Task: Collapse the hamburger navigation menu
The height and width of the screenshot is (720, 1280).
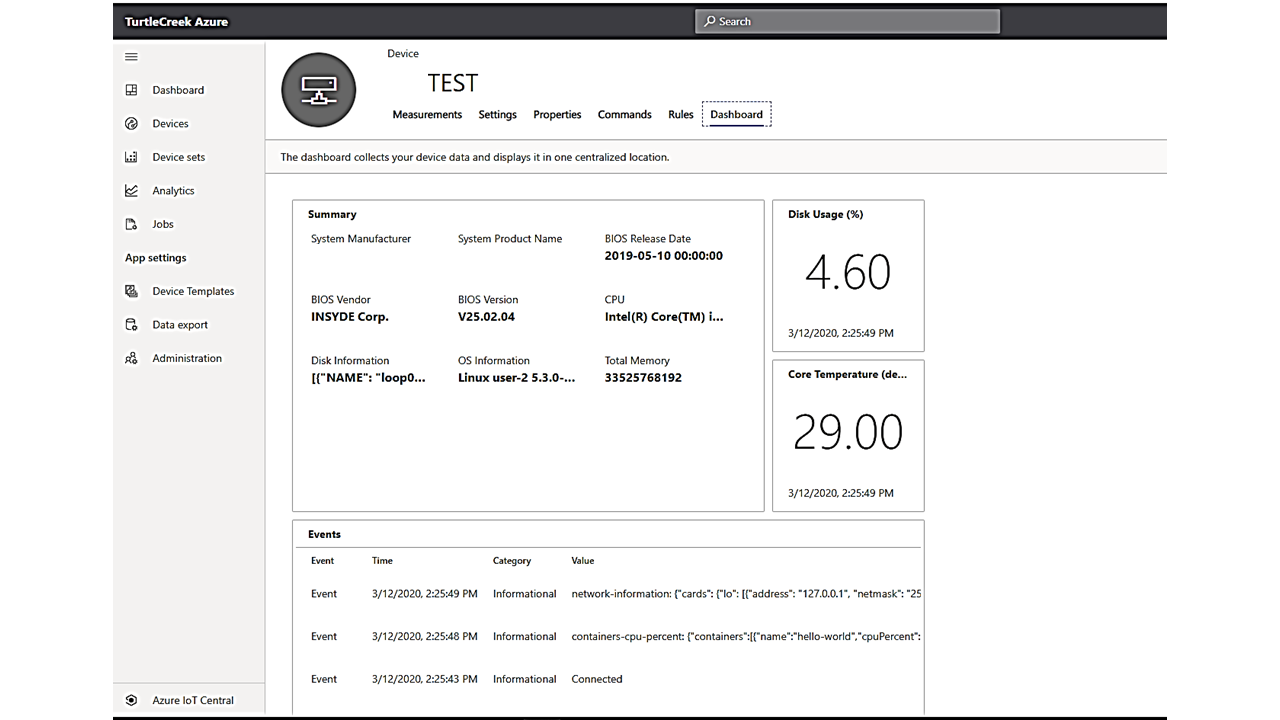Action: pos(131,57)
